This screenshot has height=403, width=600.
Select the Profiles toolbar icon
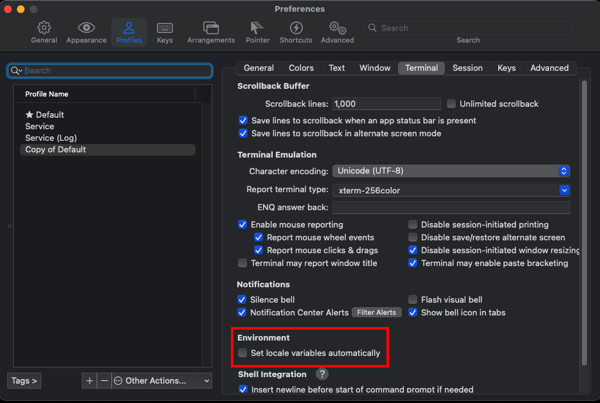tap(129, 33)
